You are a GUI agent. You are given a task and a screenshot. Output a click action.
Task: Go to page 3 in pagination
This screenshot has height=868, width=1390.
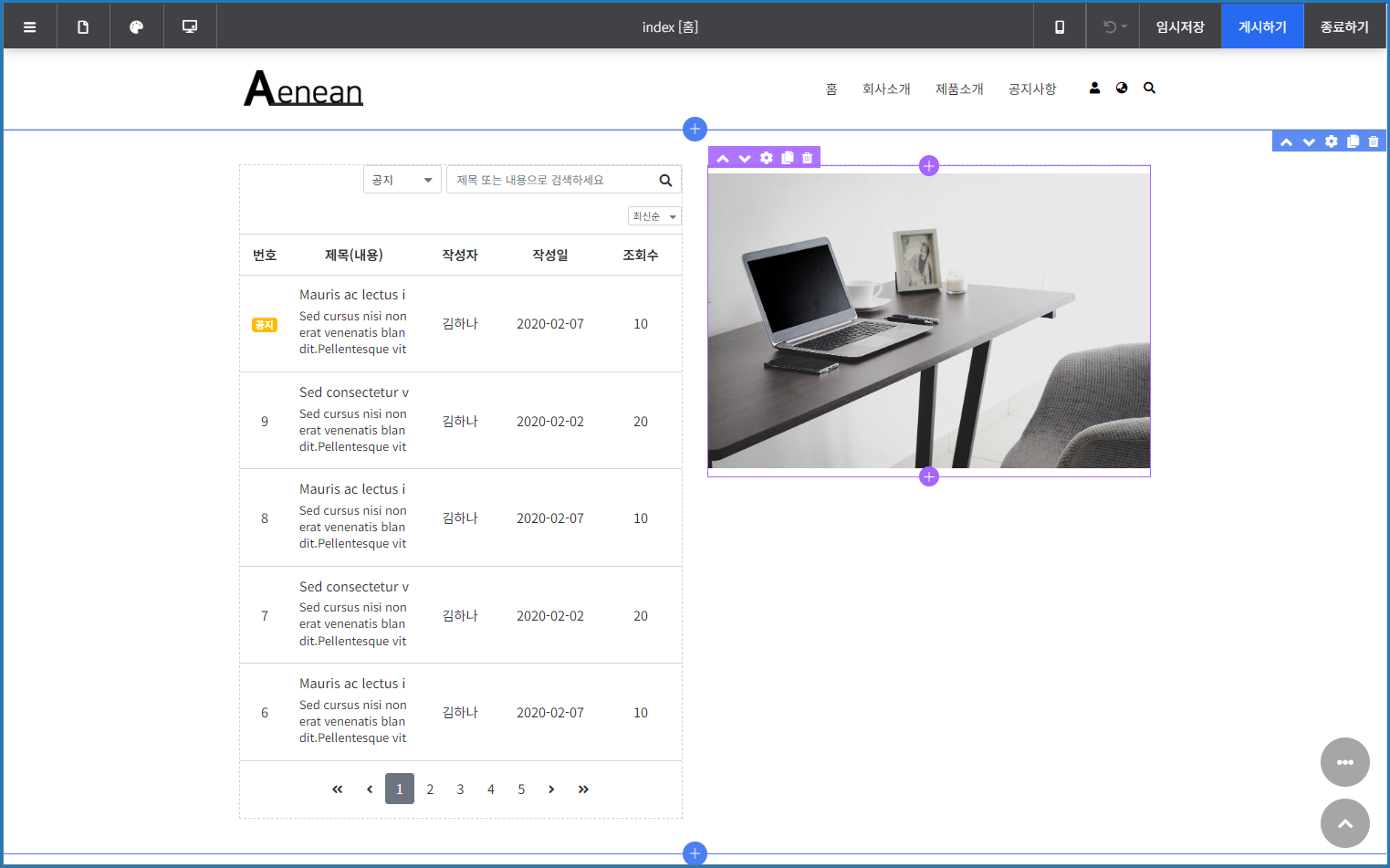point(460,790)
